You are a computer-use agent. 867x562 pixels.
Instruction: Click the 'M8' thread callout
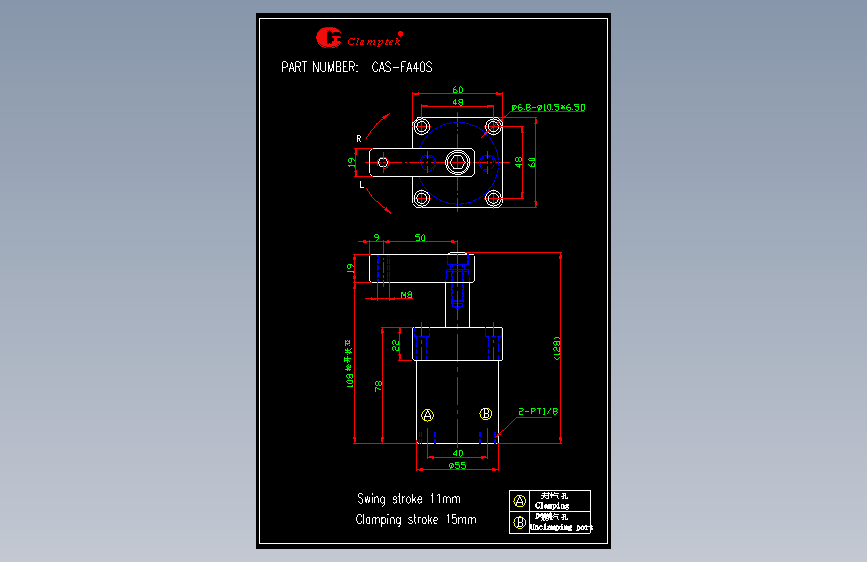[x=406, y=295]
